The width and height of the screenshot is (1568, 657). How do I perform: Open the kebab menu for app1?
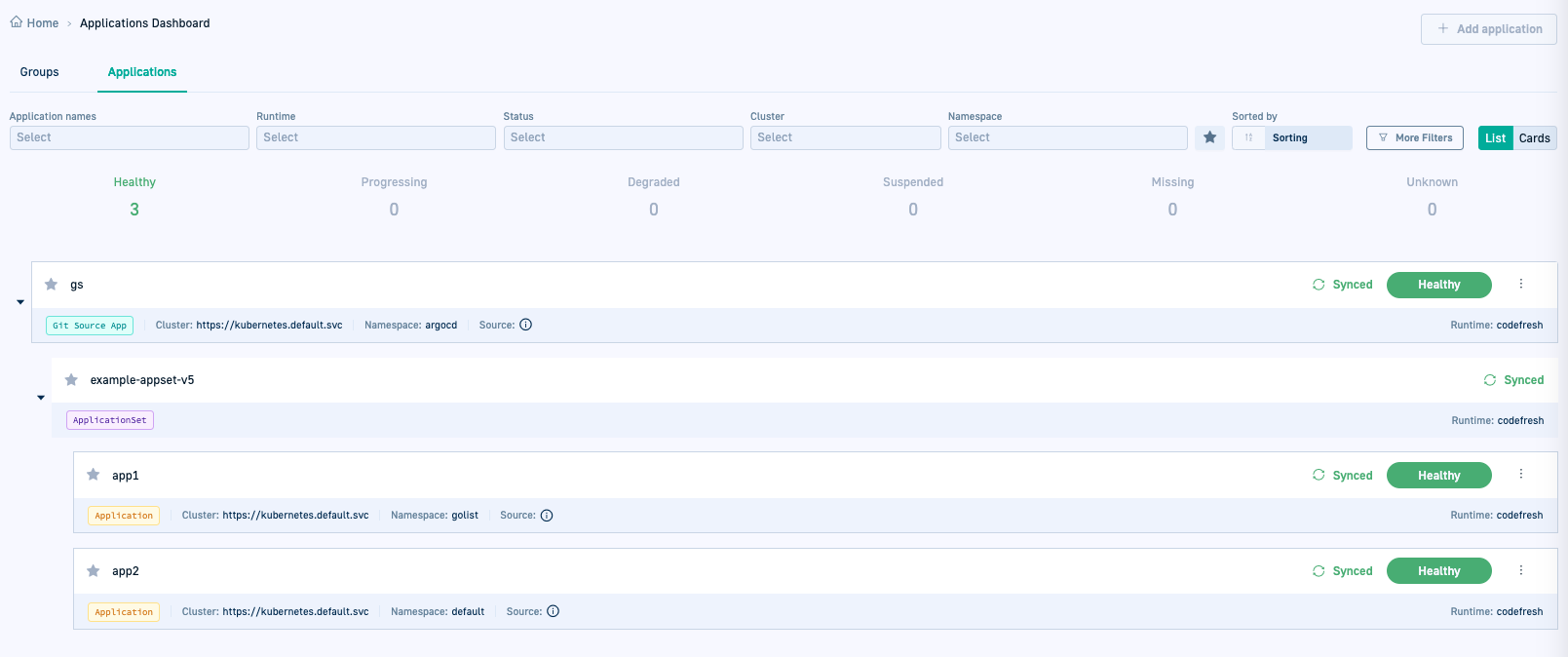[1520, 475]
